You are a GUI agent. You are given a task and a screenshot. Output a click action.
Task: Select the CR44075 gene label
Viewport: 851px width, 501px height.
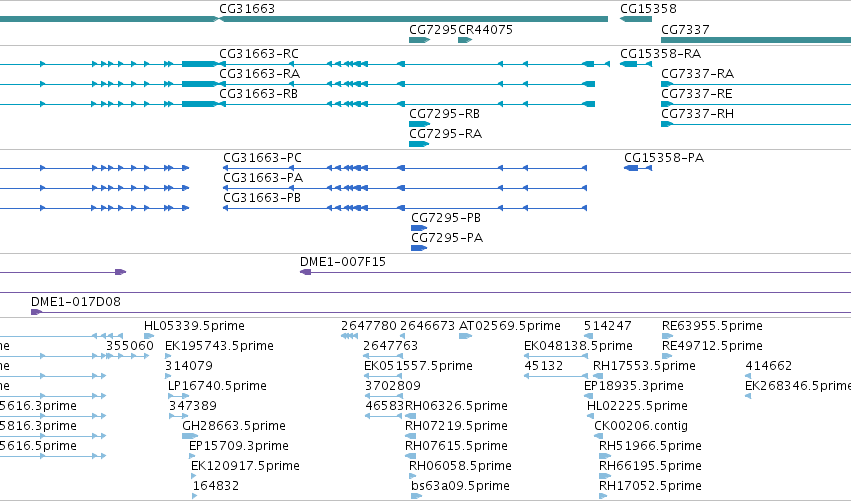tap(485, 29)
